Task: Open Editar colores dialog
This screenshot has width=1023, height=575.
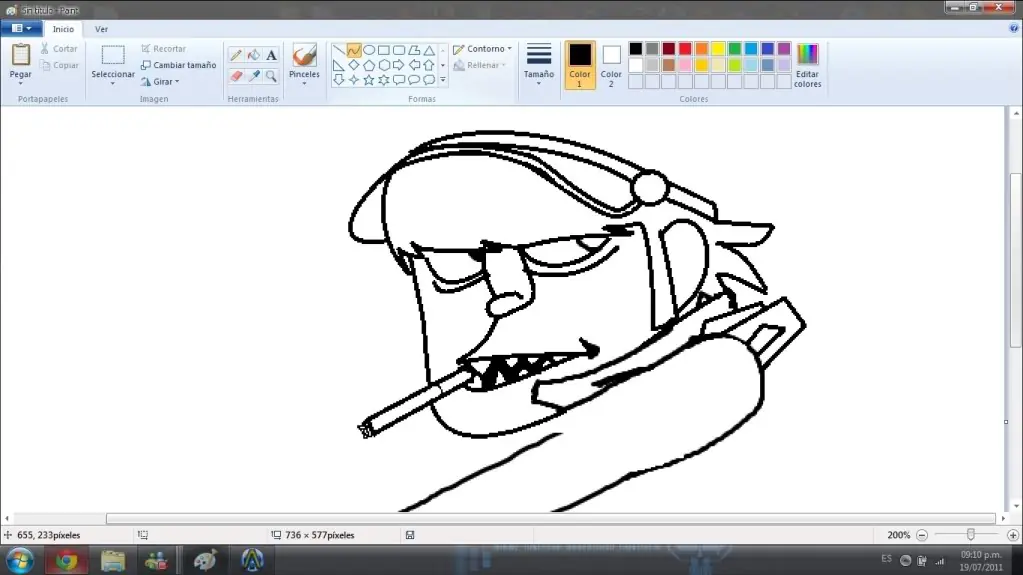Action: [x=807, y=65]
